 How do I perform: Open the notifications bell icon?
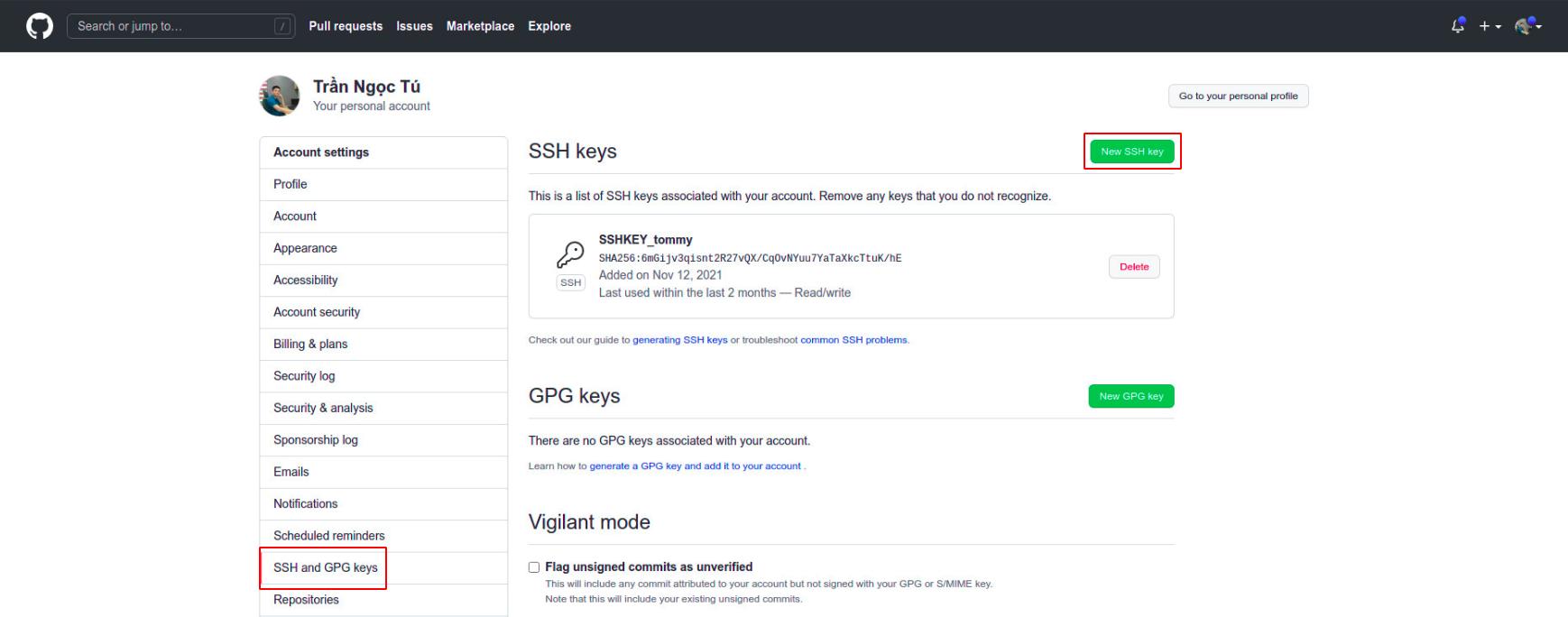[x=1458, y=25]
